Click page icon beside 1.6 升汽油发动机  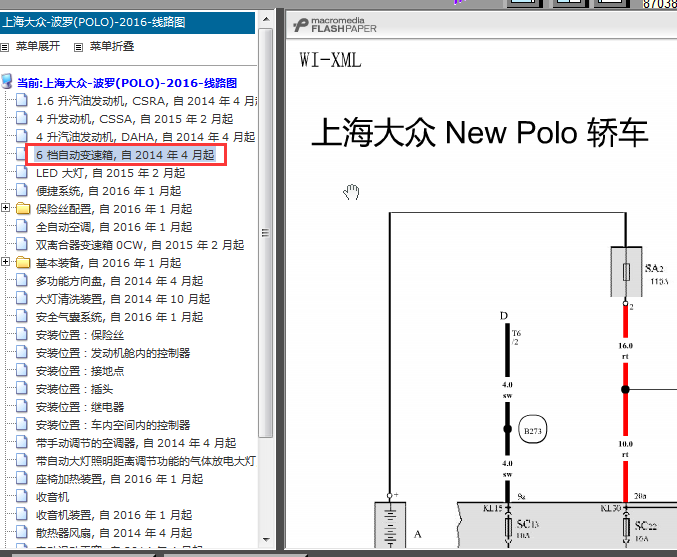pyautogui.click(x=22, y=100)
